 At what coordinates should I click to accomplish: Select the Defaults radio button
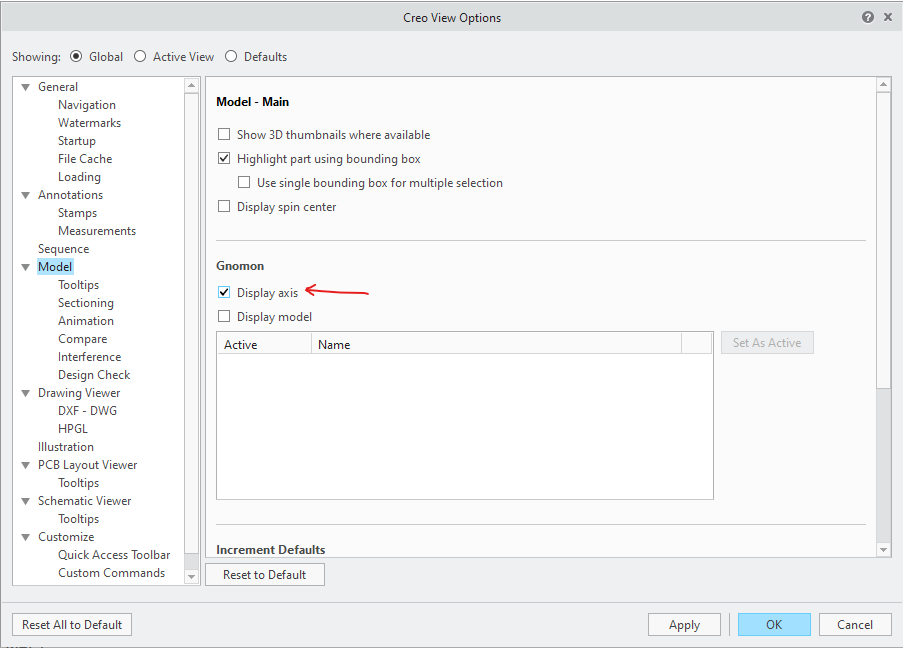[x=231, y=56]
